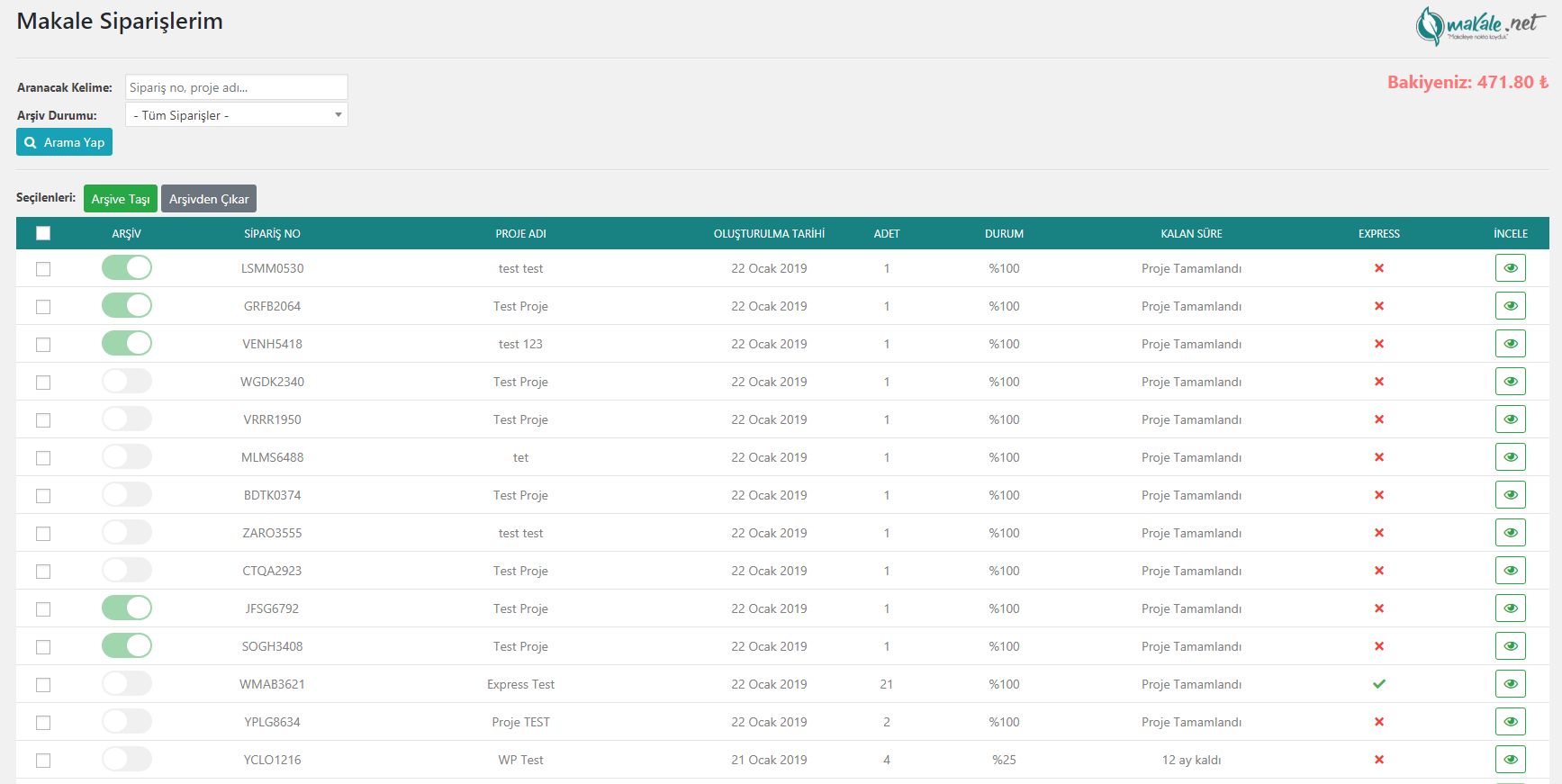Click the eye icon for VRRR1950

(x=1510, y=419)
